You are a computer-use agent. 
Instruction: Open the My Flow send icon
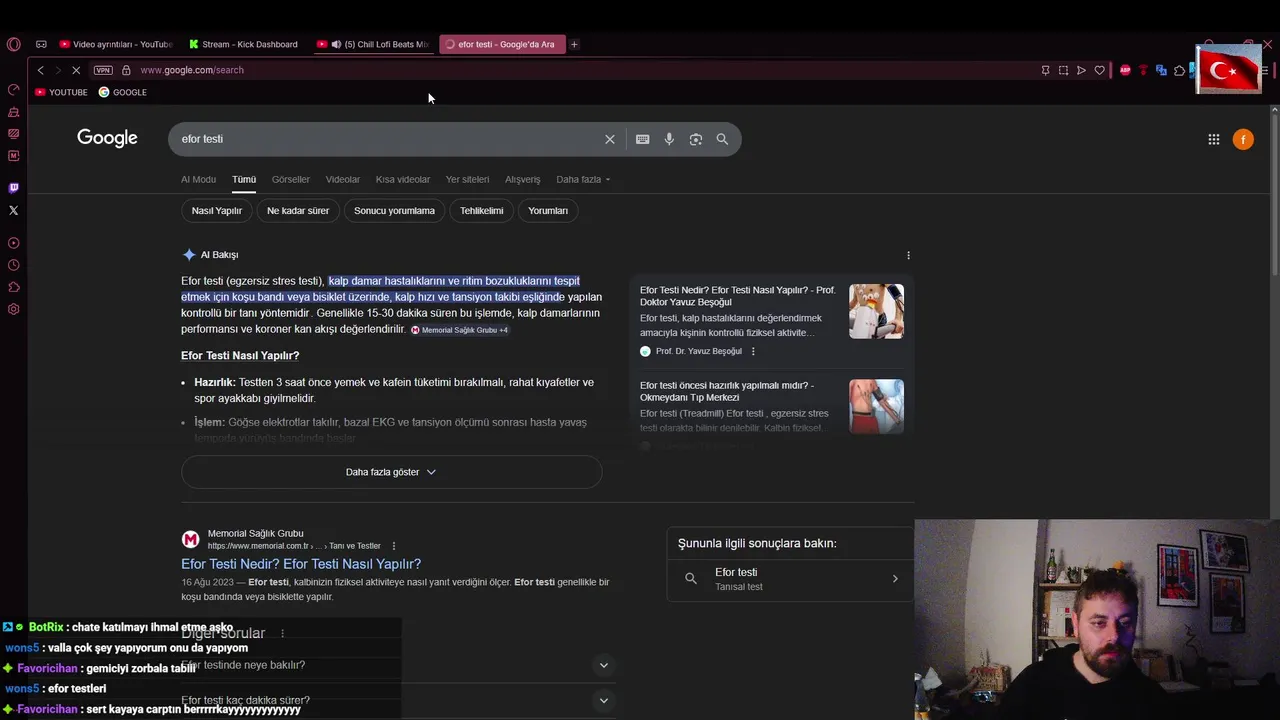(x=1081, y=70)
